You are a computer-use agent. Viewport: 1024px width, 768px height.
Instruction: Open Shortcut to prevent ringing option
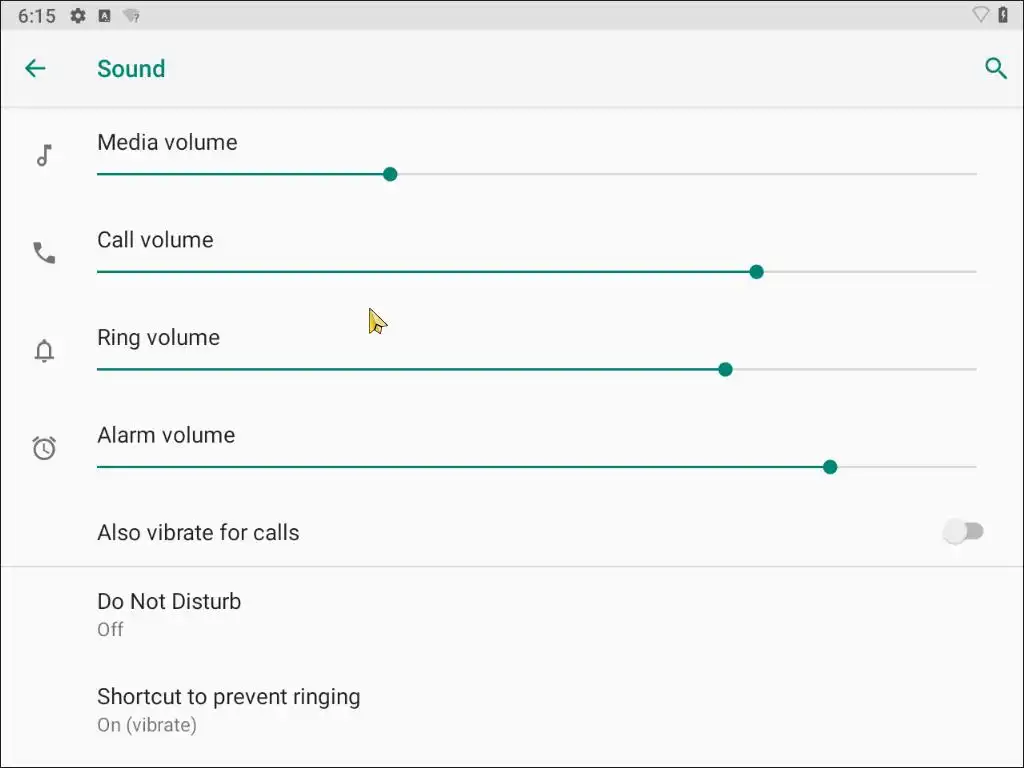pyautogui.click(x=228, y=709)
